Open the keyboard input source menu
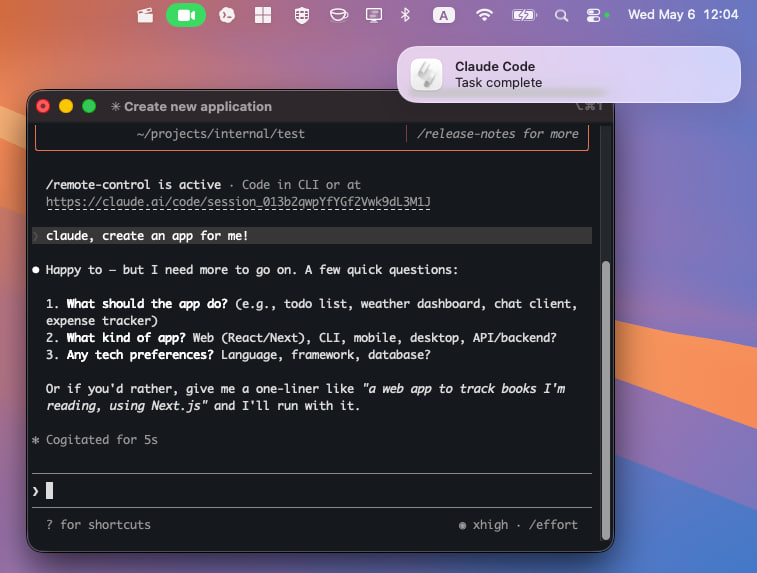757x573 pixels. [444, 15]
